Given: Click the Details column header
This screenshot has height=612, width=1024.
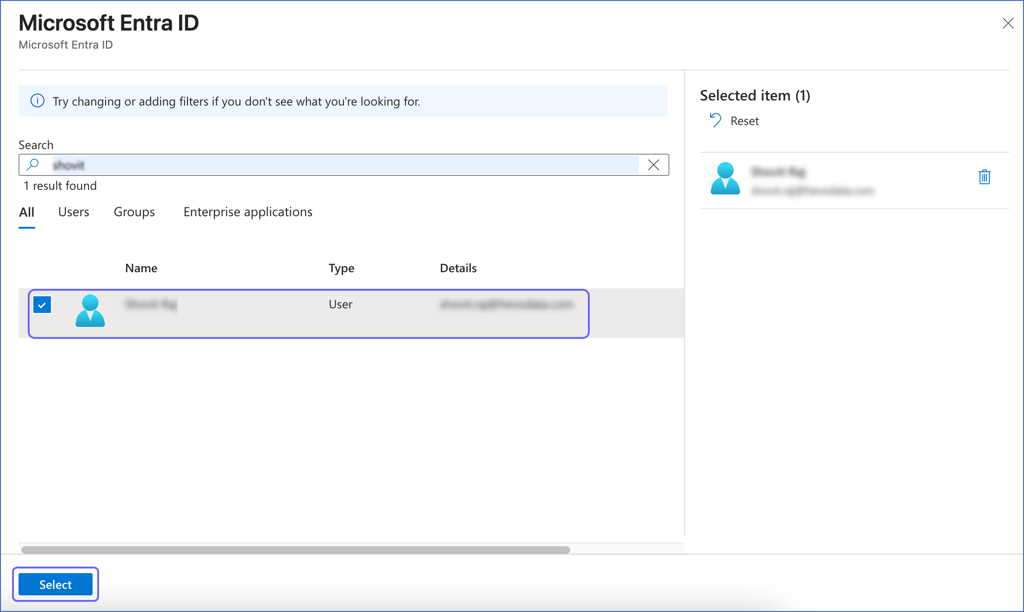Looking at the screenshot, I should (x=458, y=268).
